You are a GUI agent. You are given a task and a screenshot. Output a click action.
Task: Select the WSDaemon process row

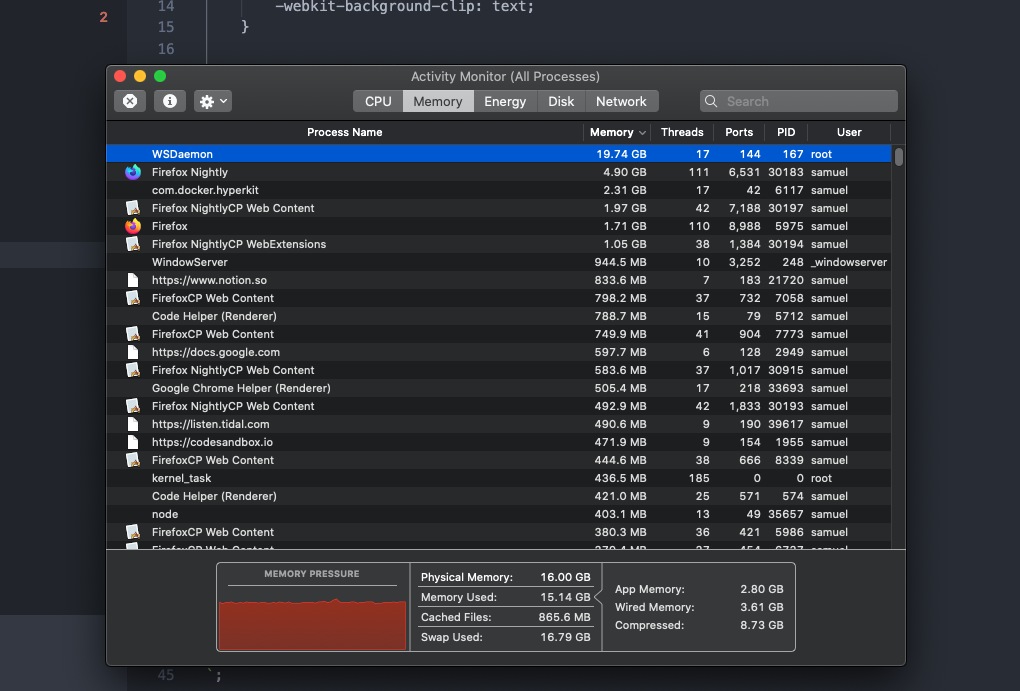pyautogui.click(x=499, y=154)
